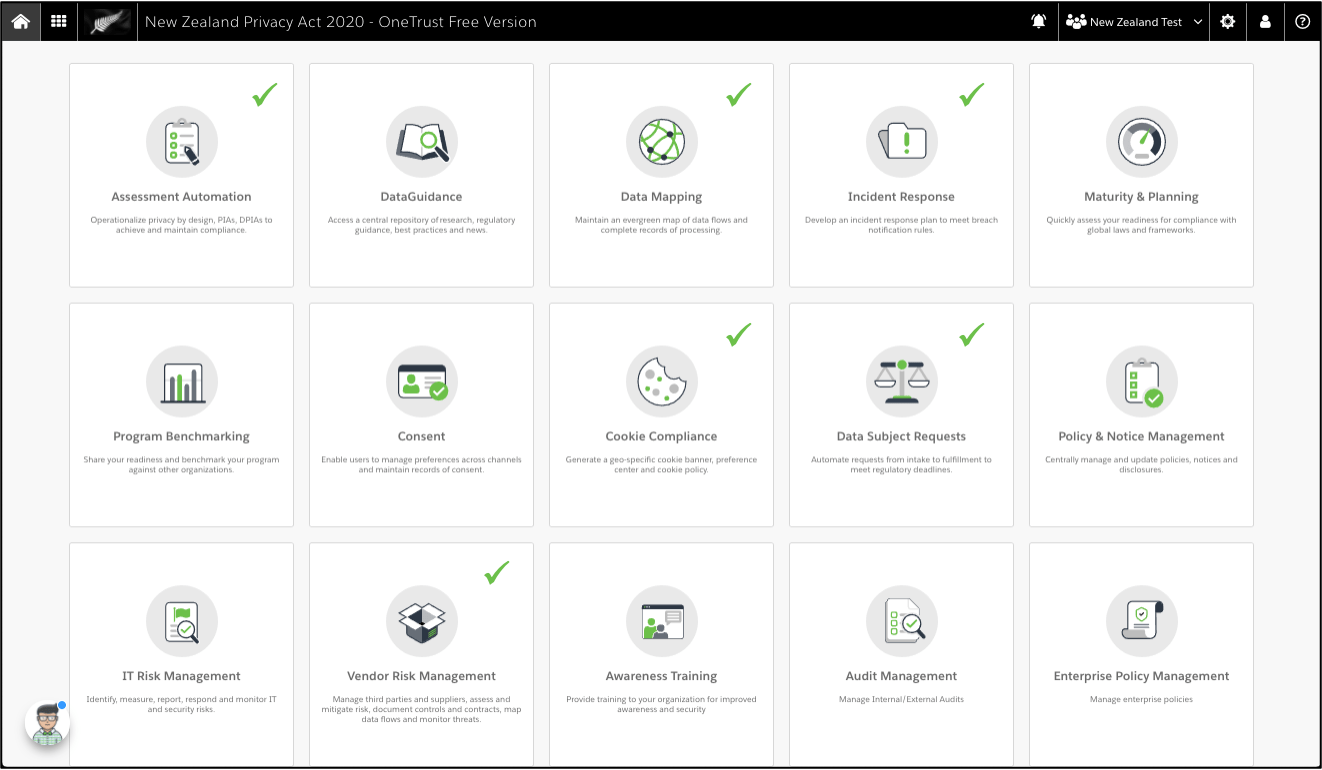1322x770 pixels.
Task: Click the Policy & Notice Management checklist icon
Action: (1142, 381)
